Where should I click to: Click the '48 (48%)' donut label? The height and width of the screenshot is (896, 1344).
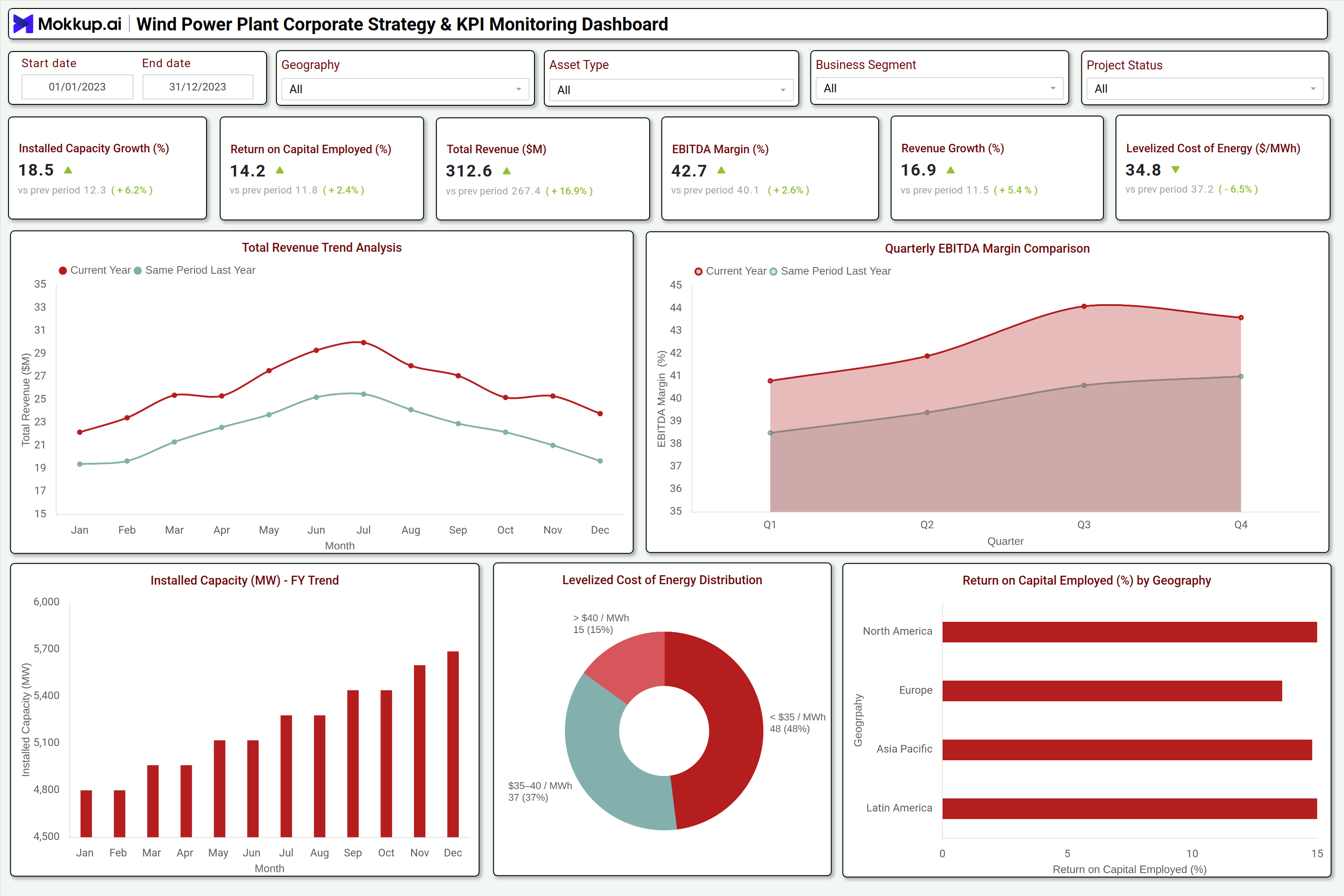pos(789,728)
